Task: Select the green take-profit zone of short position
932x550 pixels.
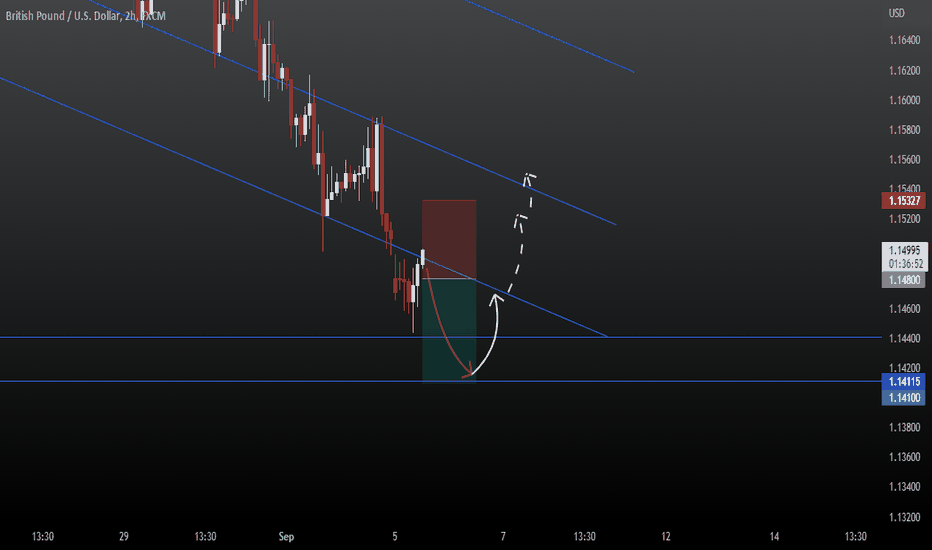Action: click(x=449, y=331)
